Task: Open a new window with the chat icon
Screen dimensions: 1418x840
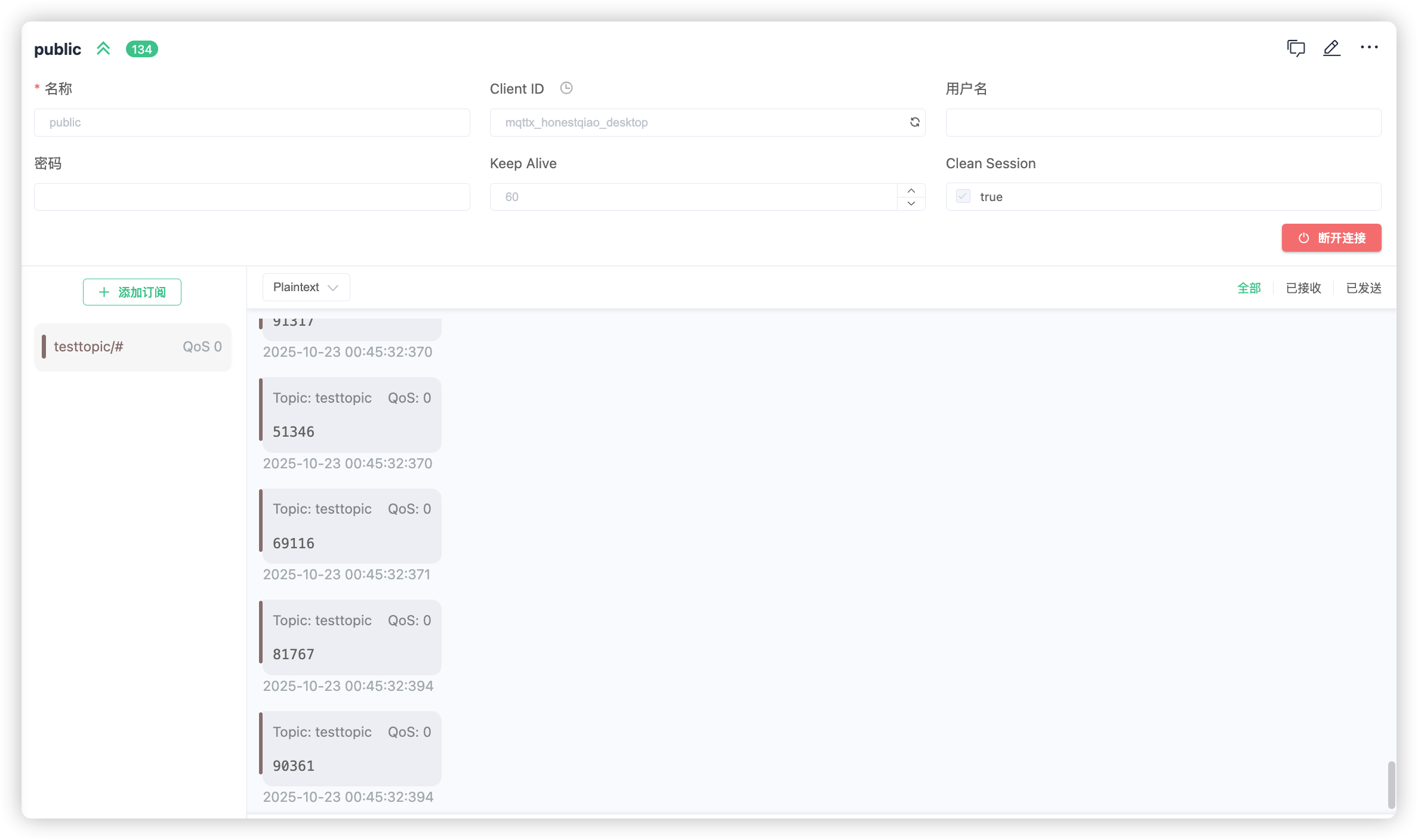Action: pyautogui.click(x=1296, y=48)
